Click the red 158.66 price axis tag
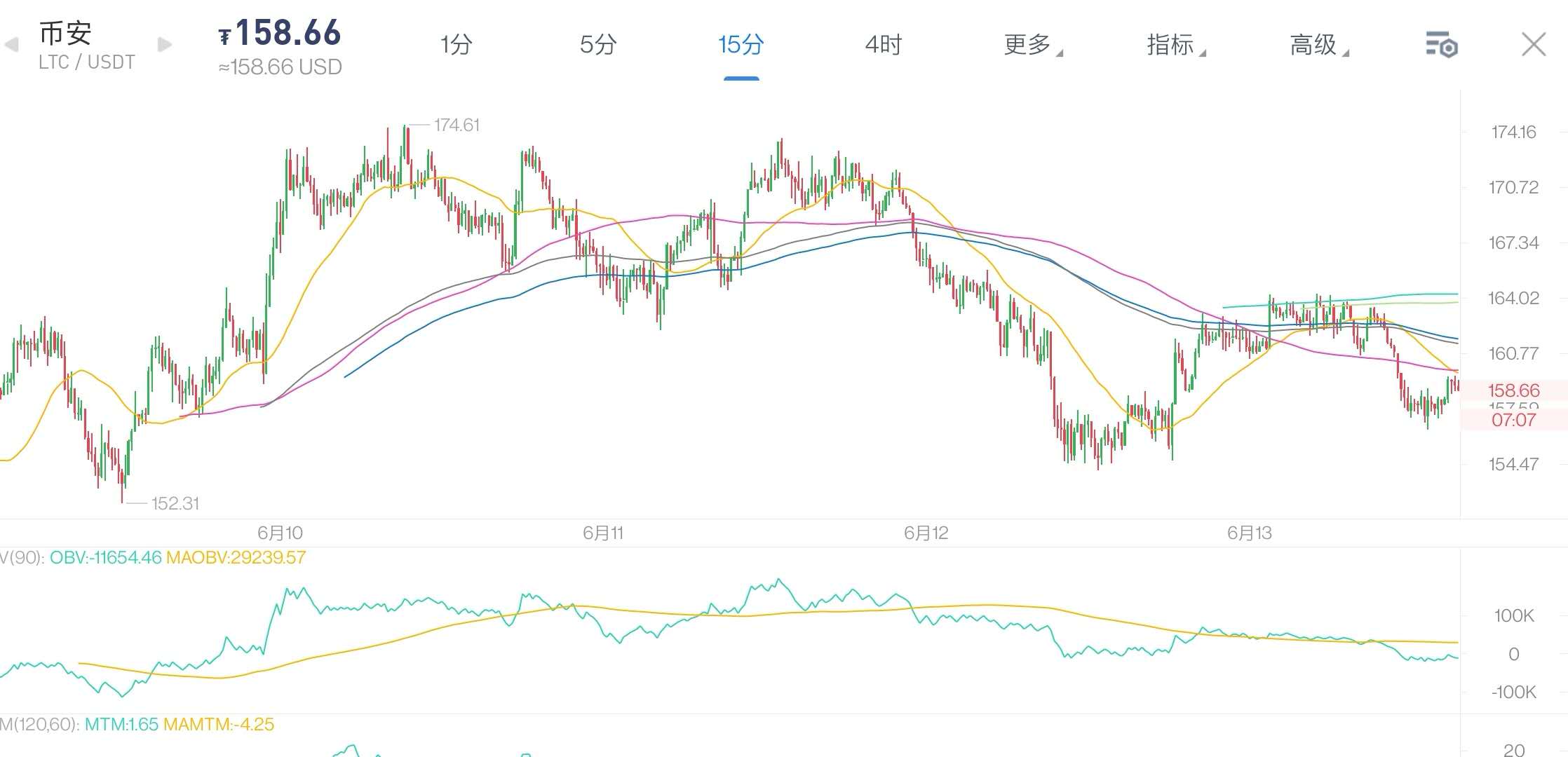The width and height of the screenshot is (1568, 757). (x=1513, y=390)
